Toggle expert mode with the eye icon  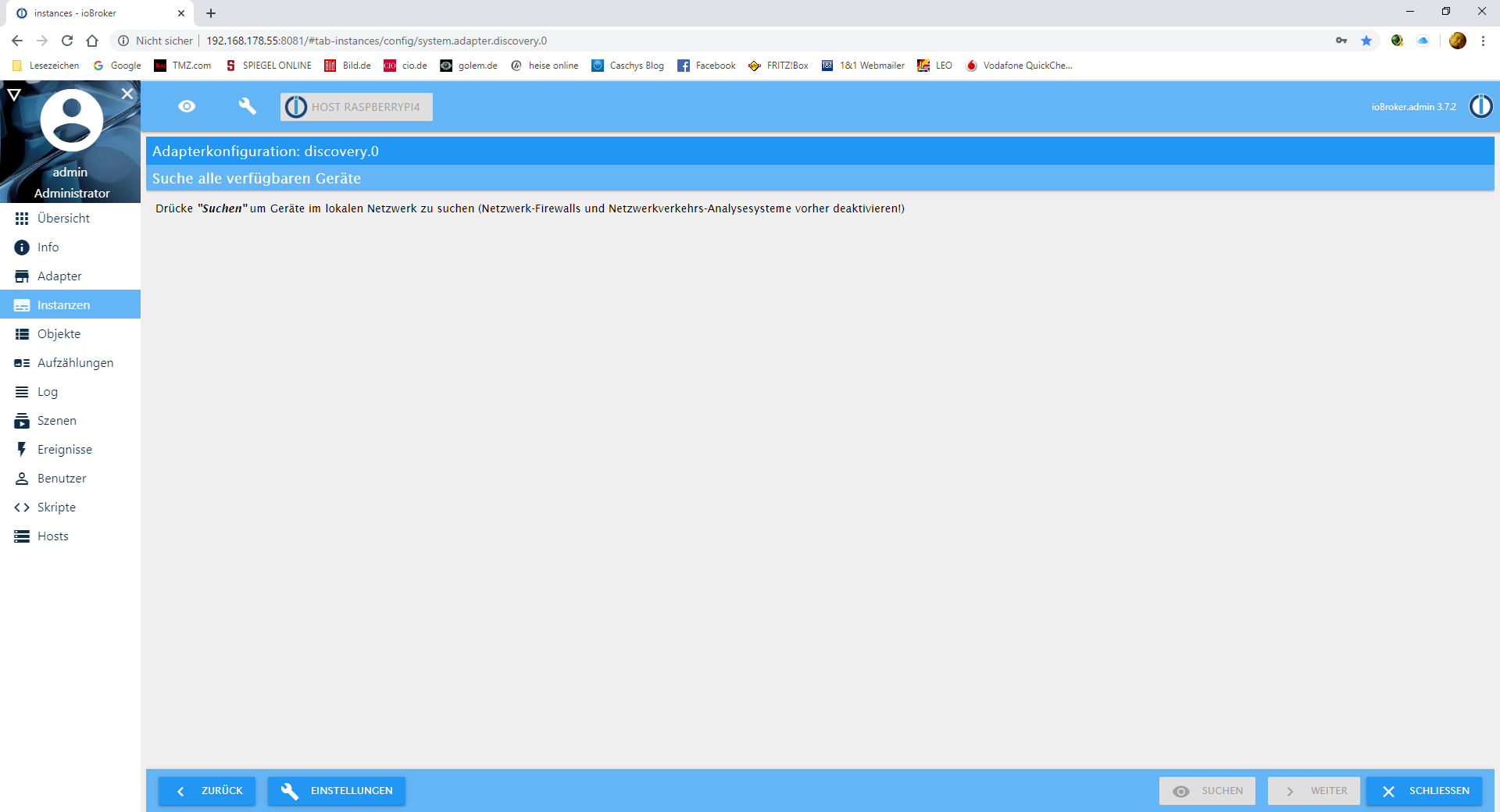187,106
